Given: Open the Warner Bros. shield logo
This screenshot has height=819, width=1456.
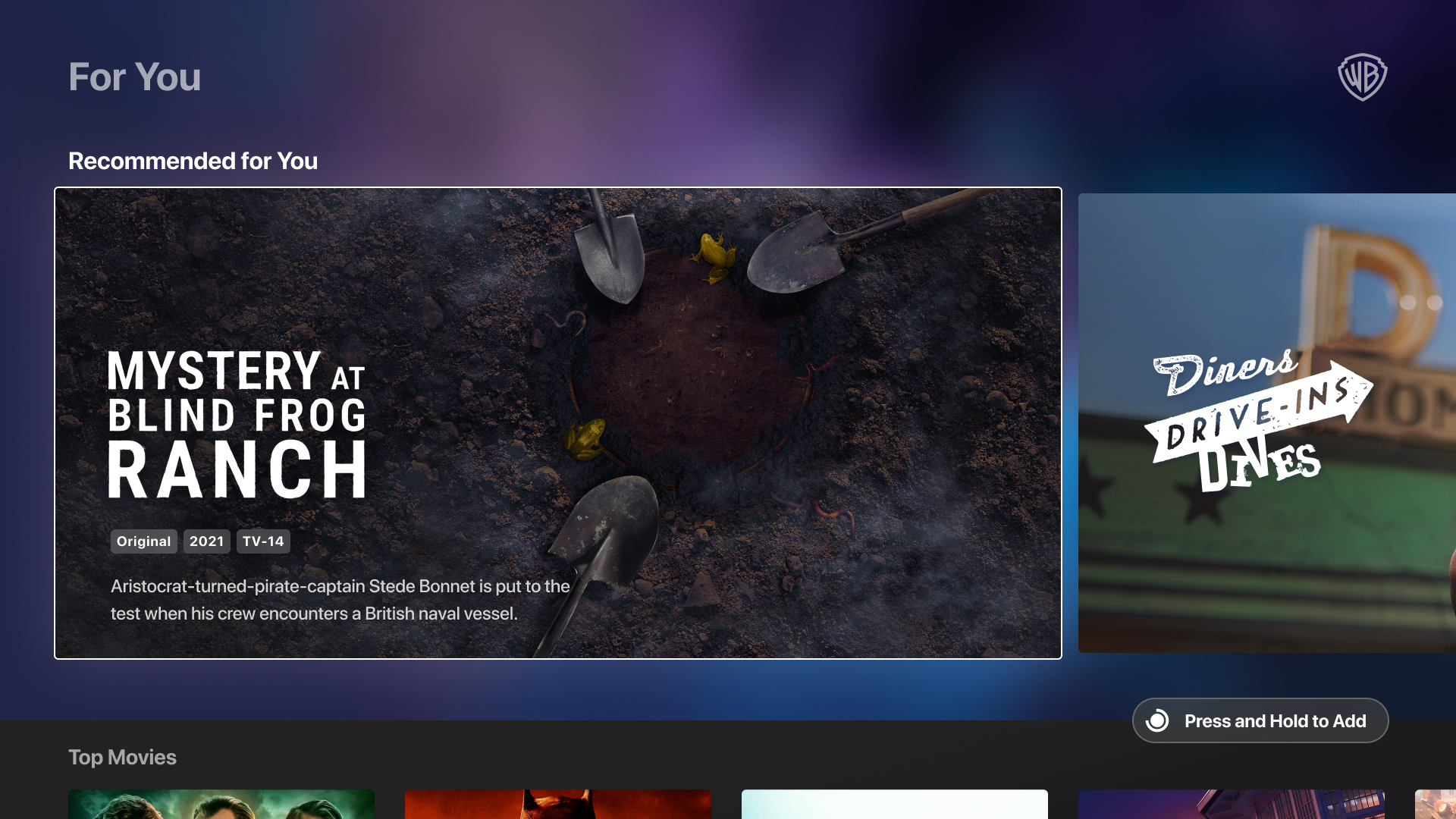Looking at the screenshot, I should coord(1362,77).
